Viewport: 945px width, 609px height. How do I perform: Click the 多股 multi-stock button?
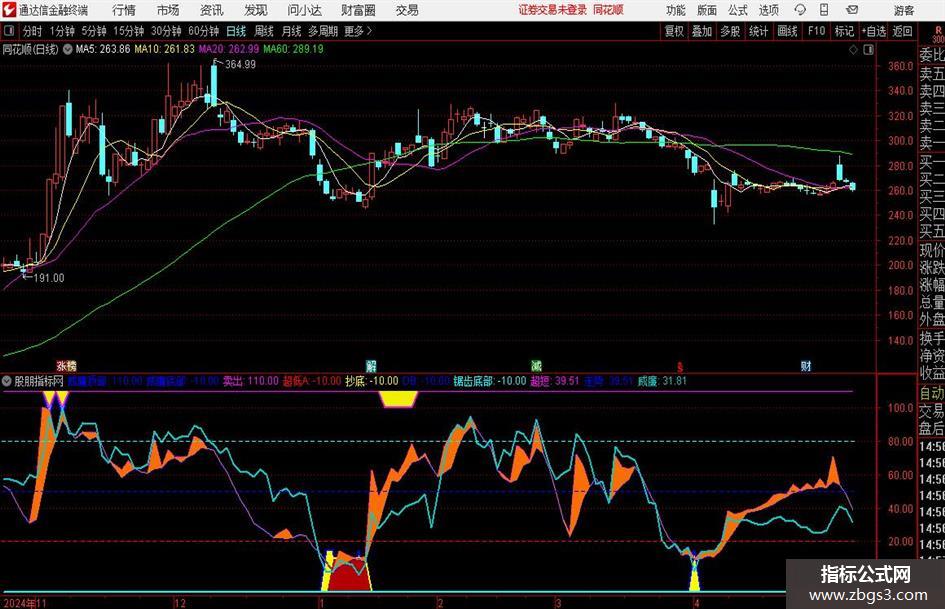[x=730, y=31]
